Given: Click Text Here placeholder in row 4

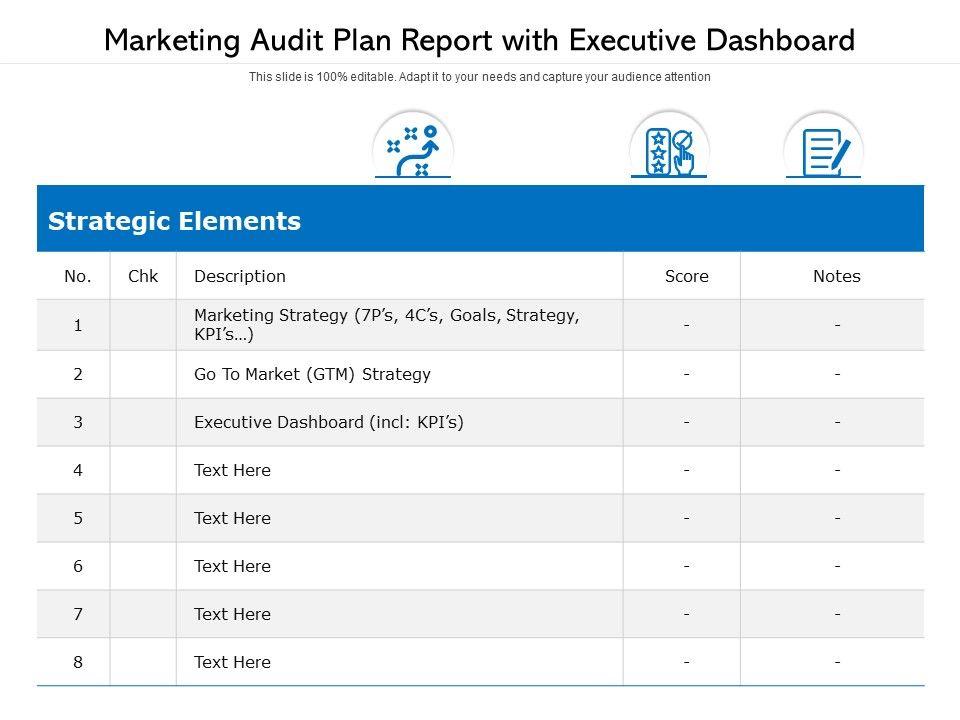Looking at the screenshot, I should tap(232, 470).
